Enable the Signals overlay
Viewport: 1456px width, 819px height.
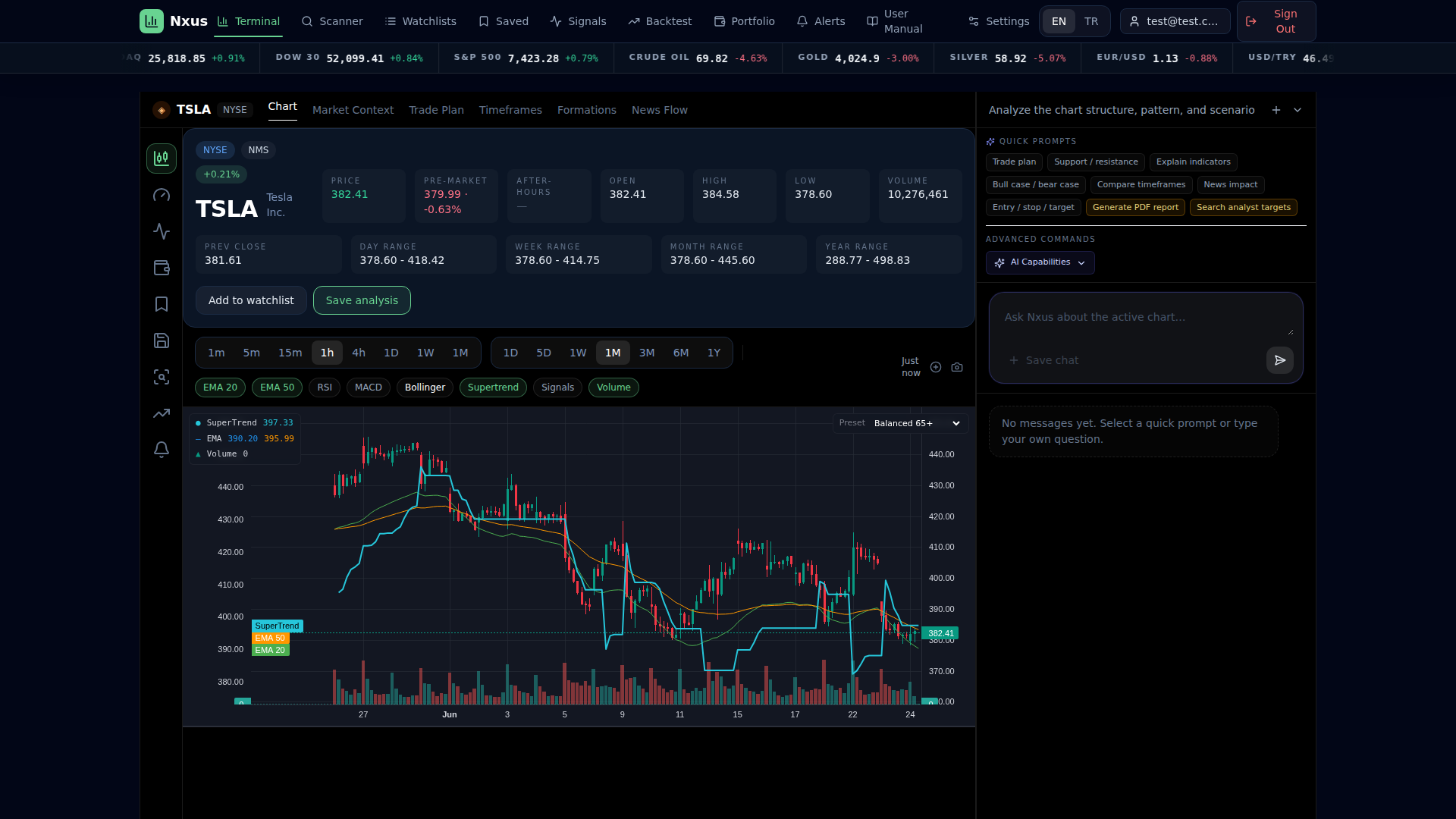557,388
